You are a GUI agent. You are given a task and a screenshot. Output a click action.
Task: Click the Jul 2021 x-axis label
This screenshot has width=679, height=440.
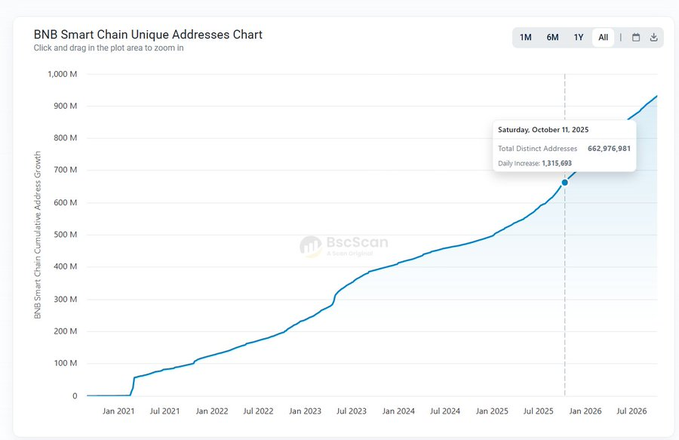coord(165,411)
